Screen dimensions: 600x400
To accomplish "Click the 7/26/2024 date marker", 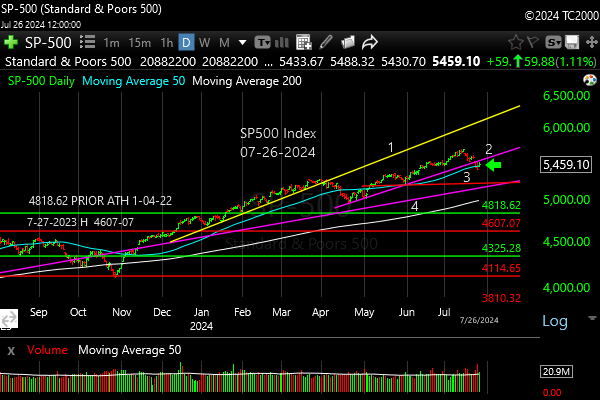I will (479, 320).
